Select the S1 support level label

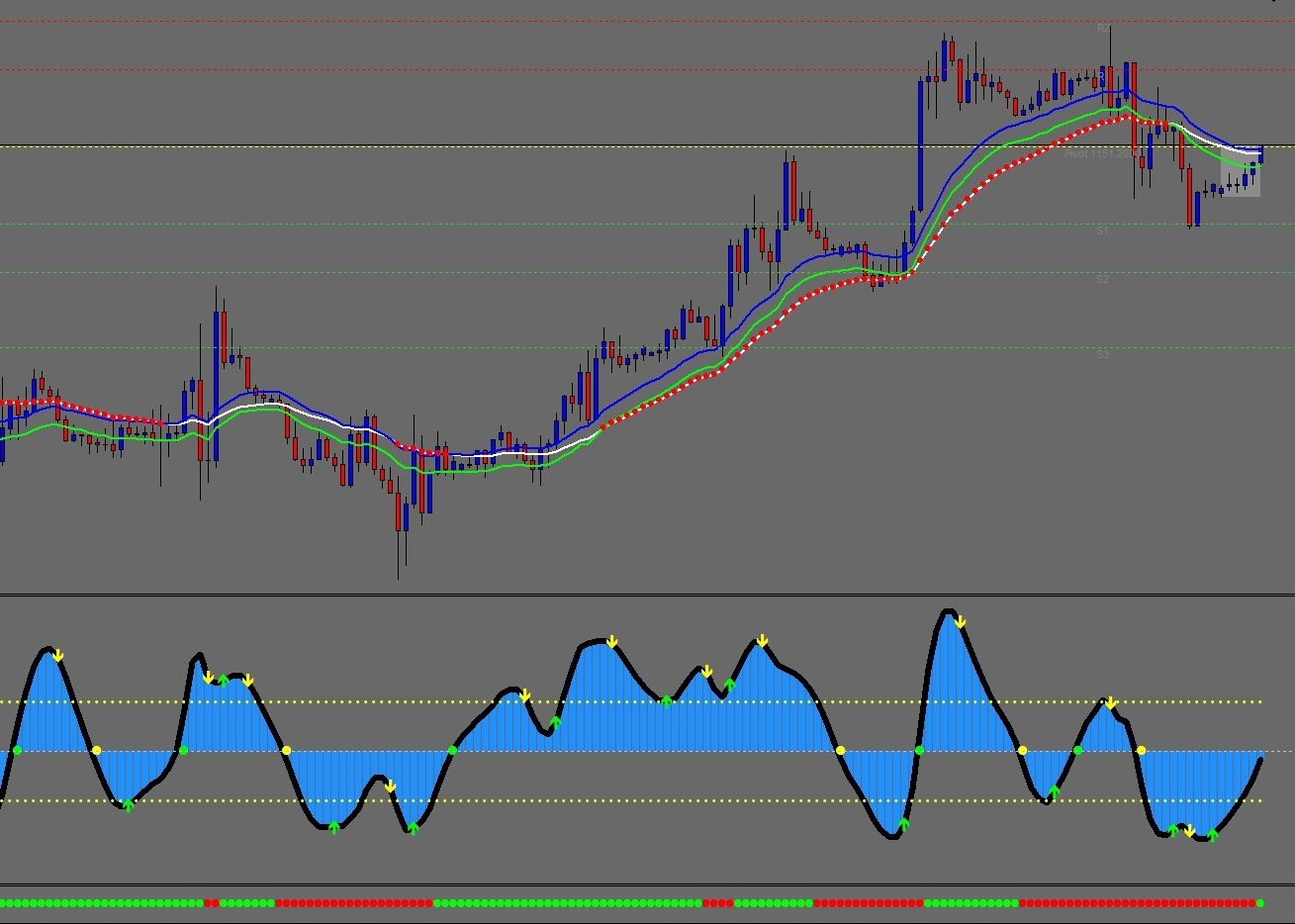(x=1102, y=231)
